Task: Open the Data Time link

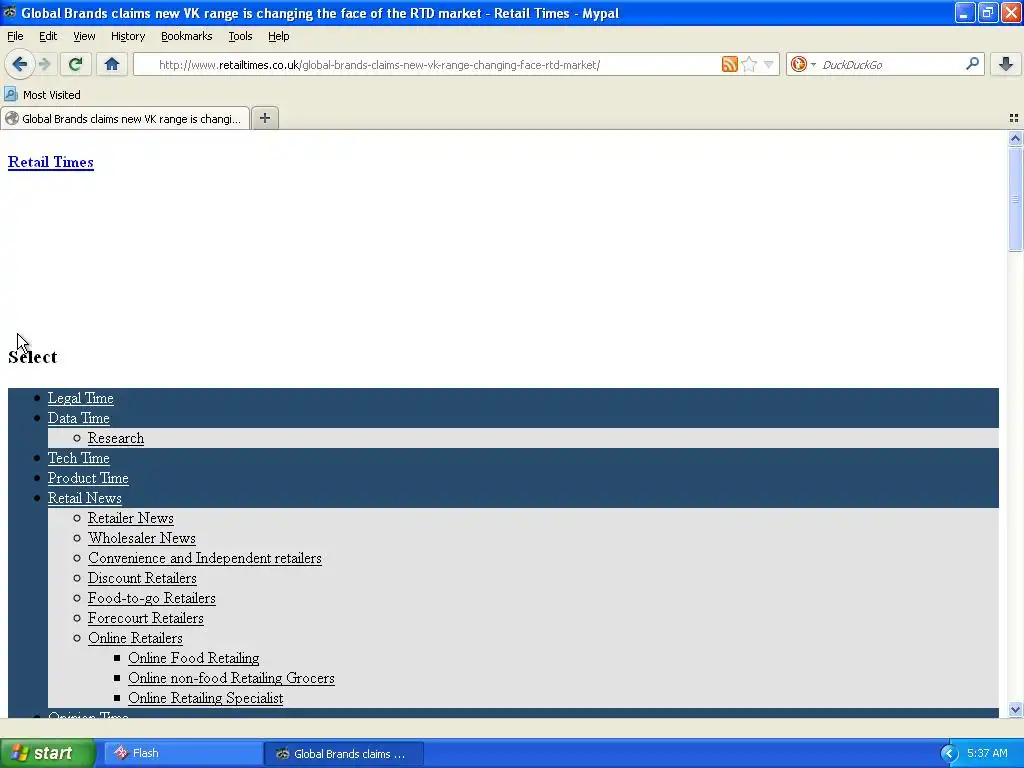Action: coord(78,418)
